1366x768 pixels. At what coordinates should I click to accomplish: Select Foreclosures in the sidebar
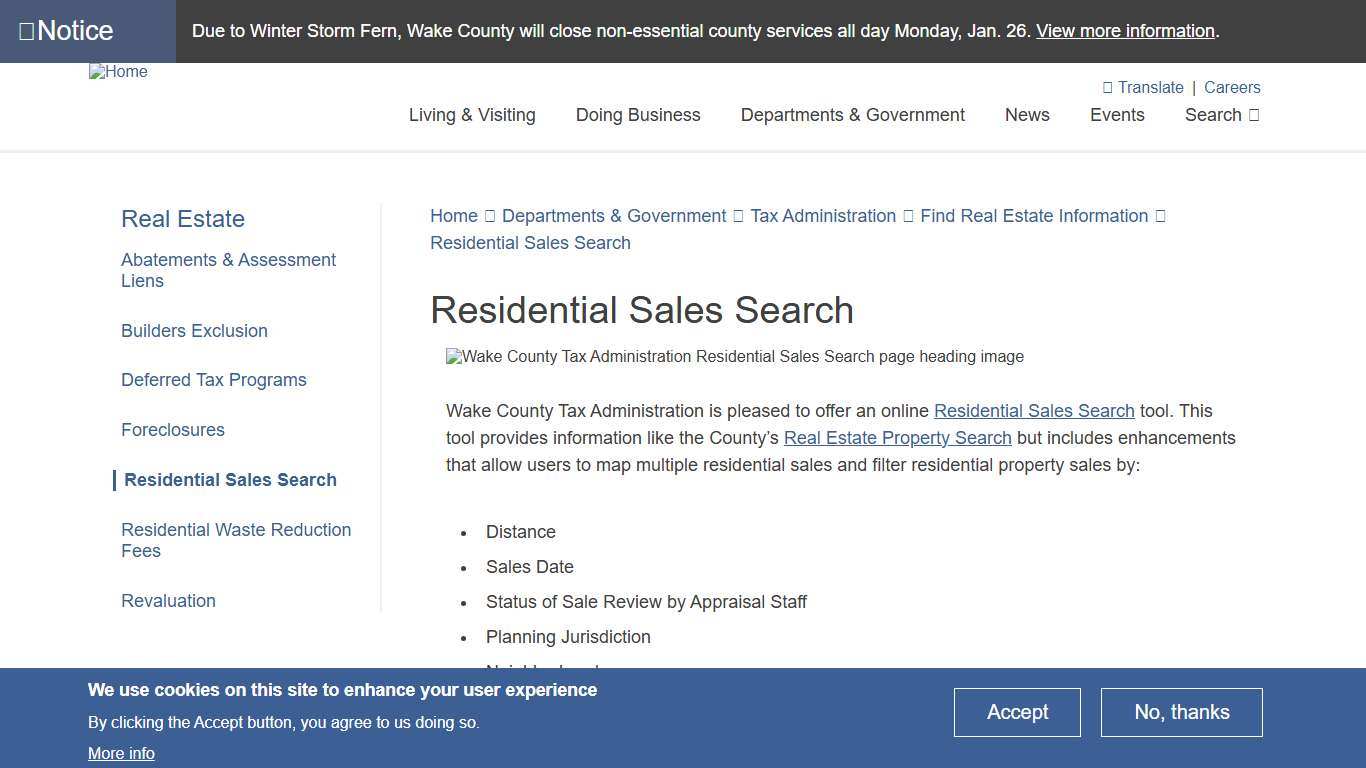pos(172,430)
